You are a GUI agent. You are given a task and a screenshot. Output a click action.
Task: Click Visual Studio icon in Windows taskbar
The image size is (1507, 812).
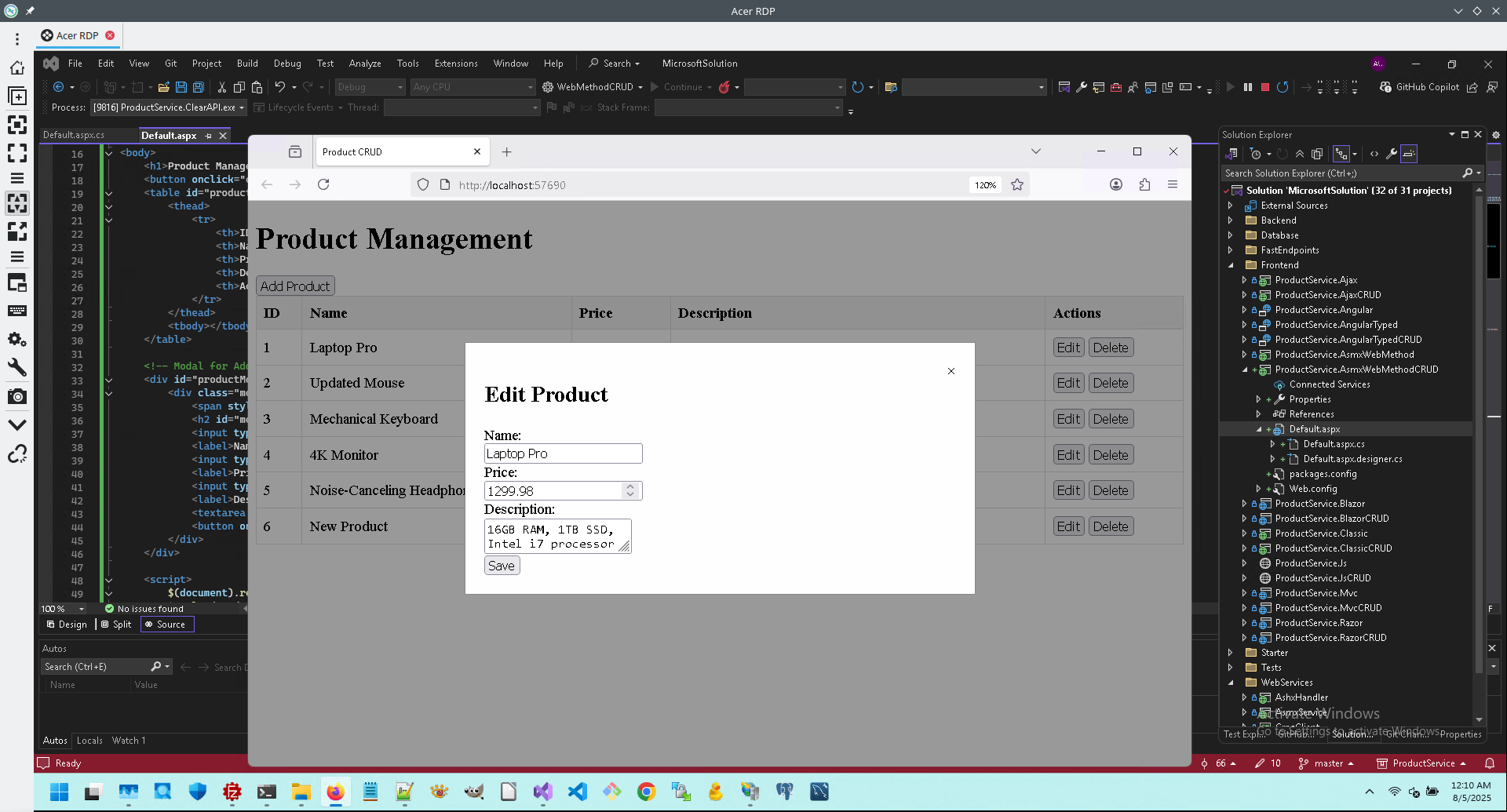click(542, 792)
